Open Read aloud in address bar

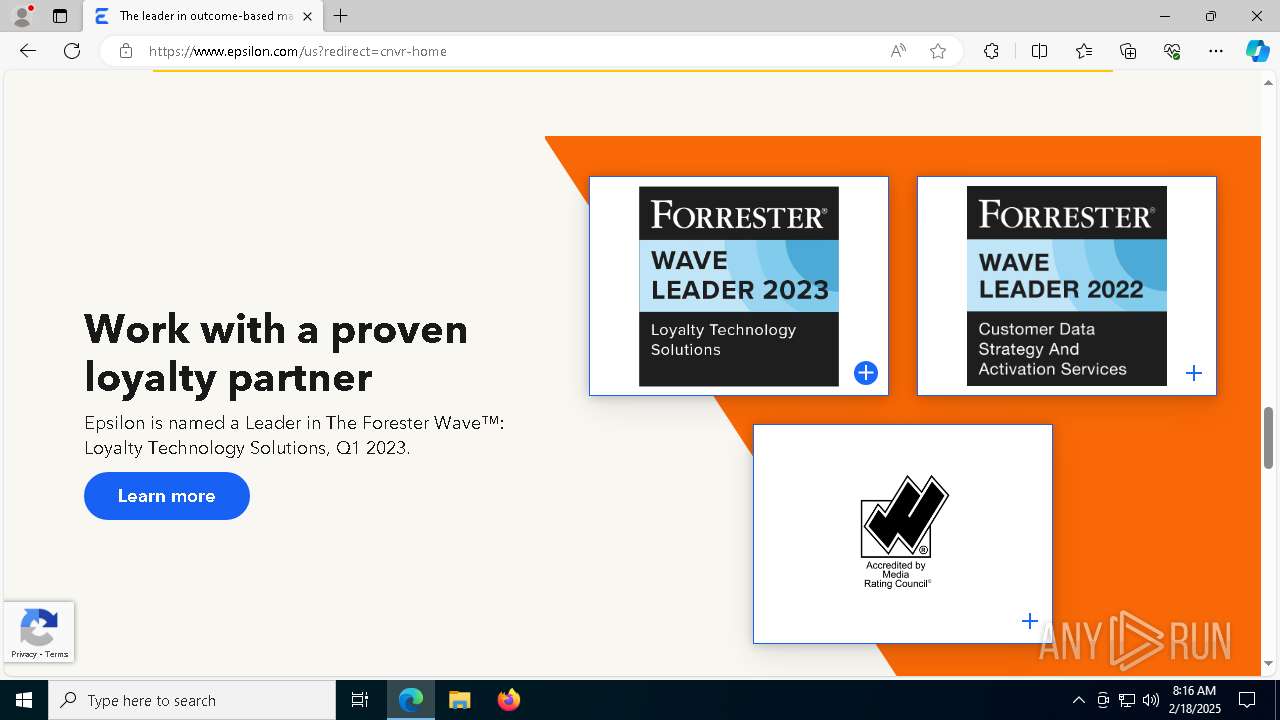point(898,51)
